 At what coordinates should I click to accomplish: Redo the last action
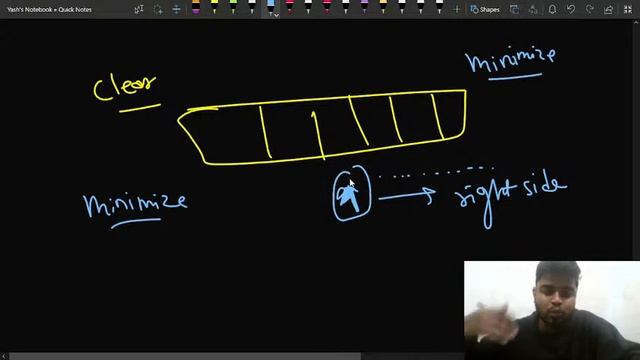click(590, 9)
